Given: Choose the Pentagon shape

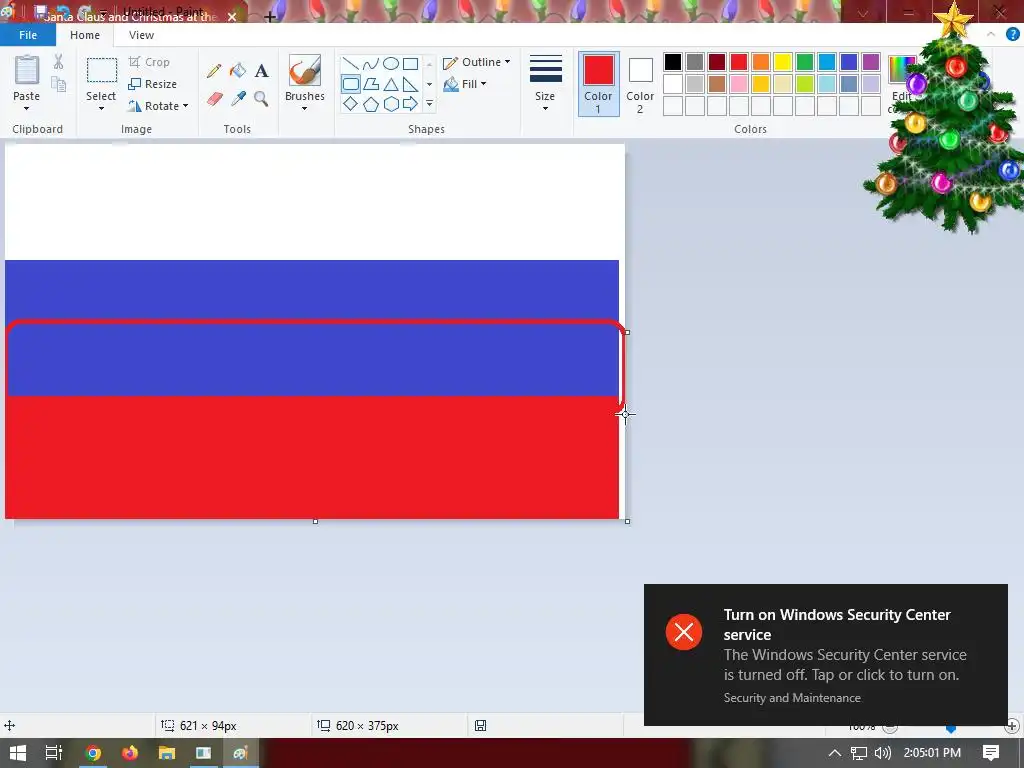Looking at the screenshot, I should pyautogui.click(x=371, y=104).
